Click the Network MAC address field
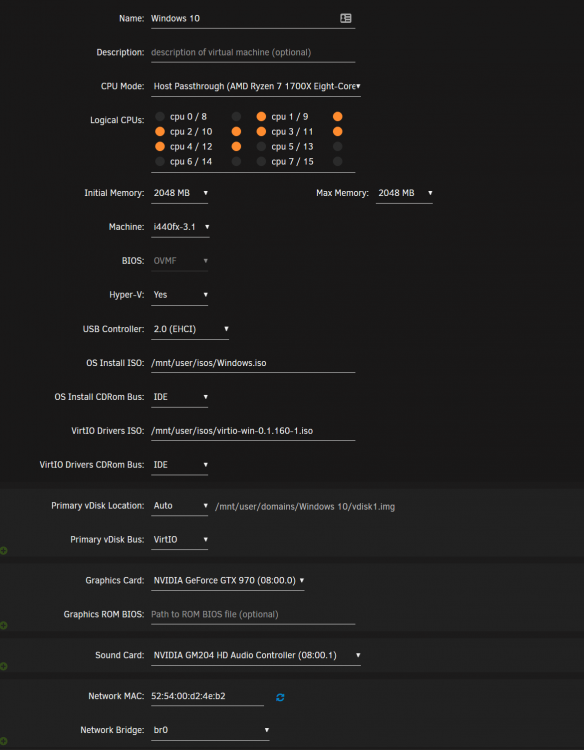The image size is (584, 750). [207, 696]
